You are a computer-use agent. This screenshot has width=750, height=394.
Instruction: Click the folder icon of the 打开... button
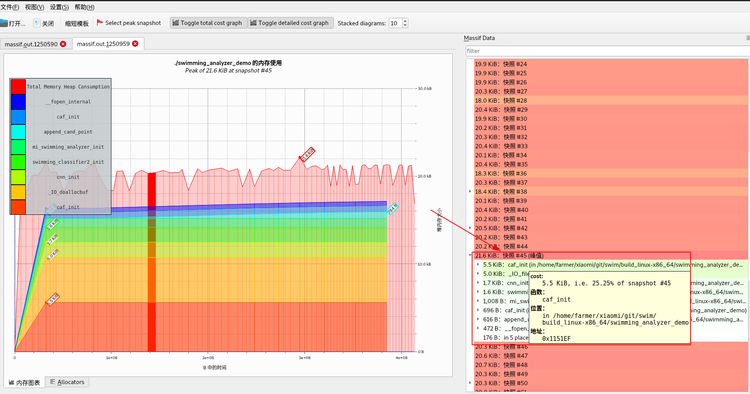[x=4, y=23]
